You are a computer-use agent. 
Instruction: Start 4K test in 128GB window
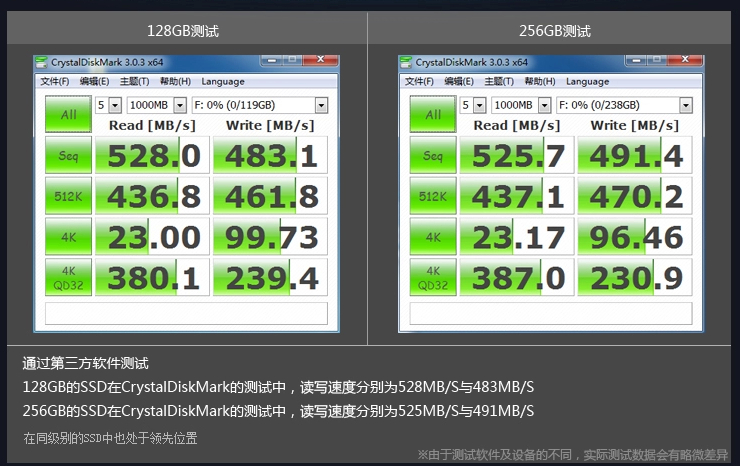[68, 237]
